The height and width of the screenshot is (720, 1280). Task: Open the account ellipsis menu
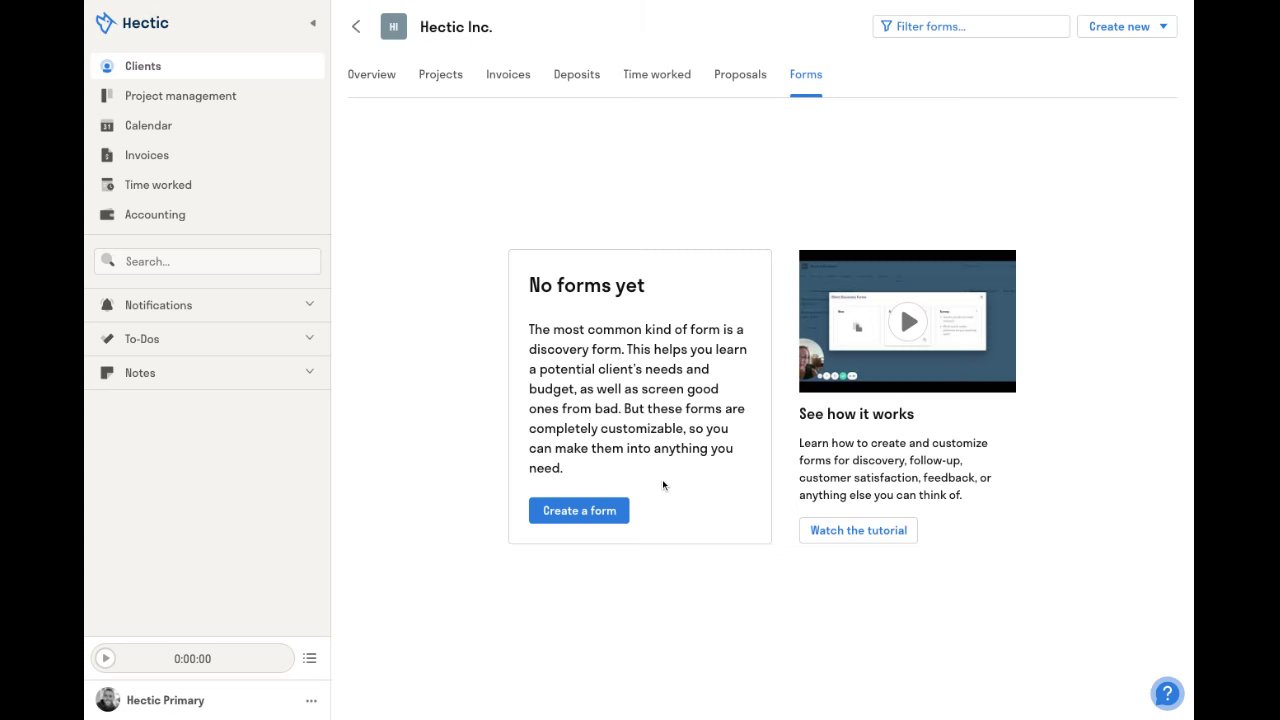pyautogui.click(x=311, y=701)
